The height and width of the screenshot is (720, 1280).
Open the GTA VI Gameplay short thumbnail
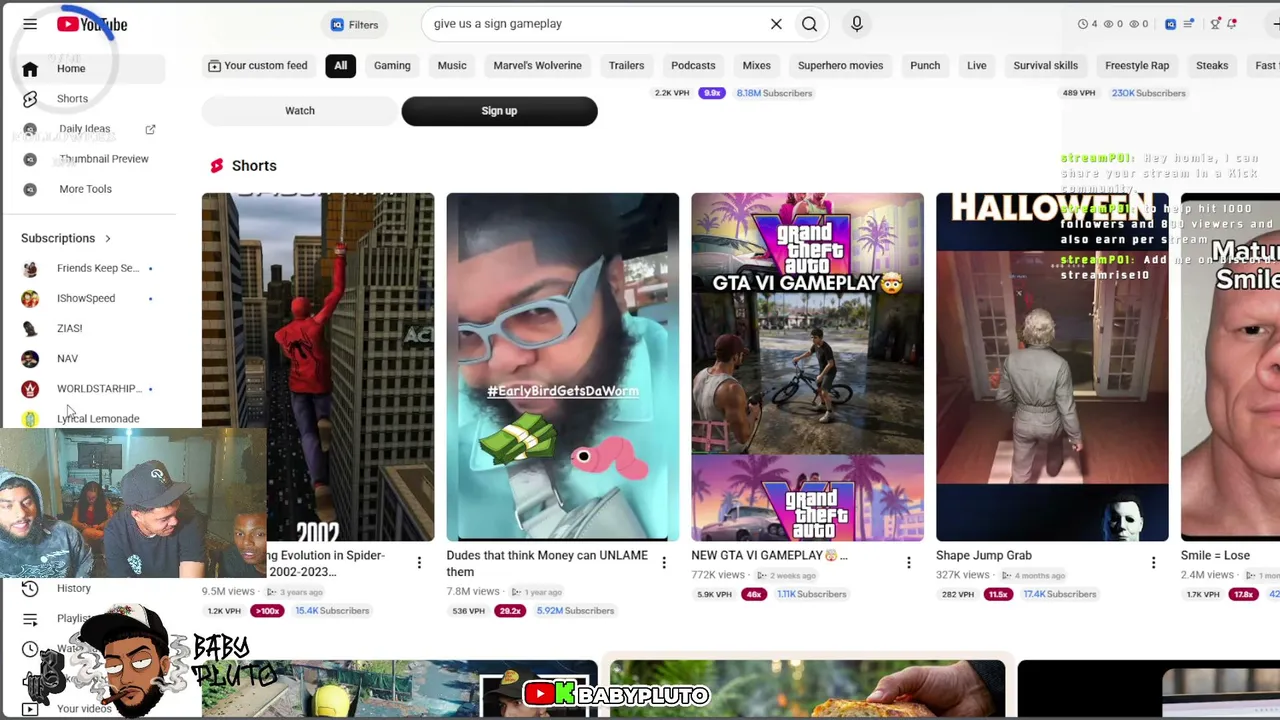808,367
